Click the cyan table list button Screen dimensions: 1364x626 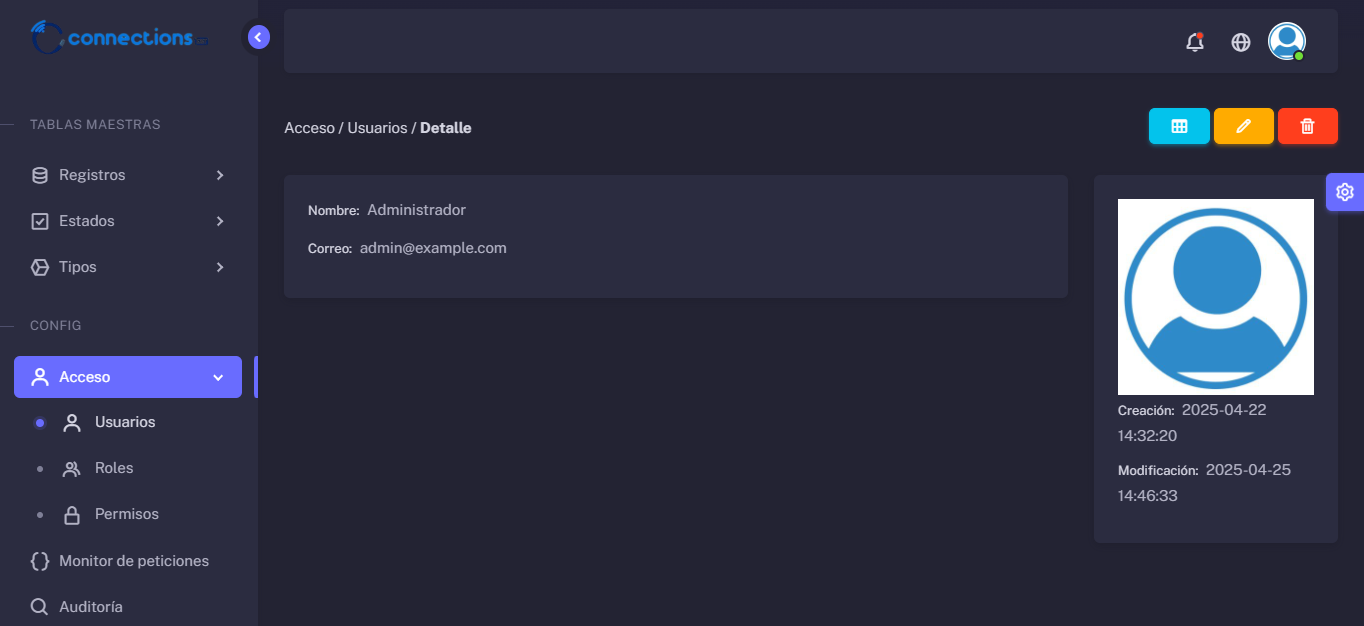click(x=1179, y=126)
